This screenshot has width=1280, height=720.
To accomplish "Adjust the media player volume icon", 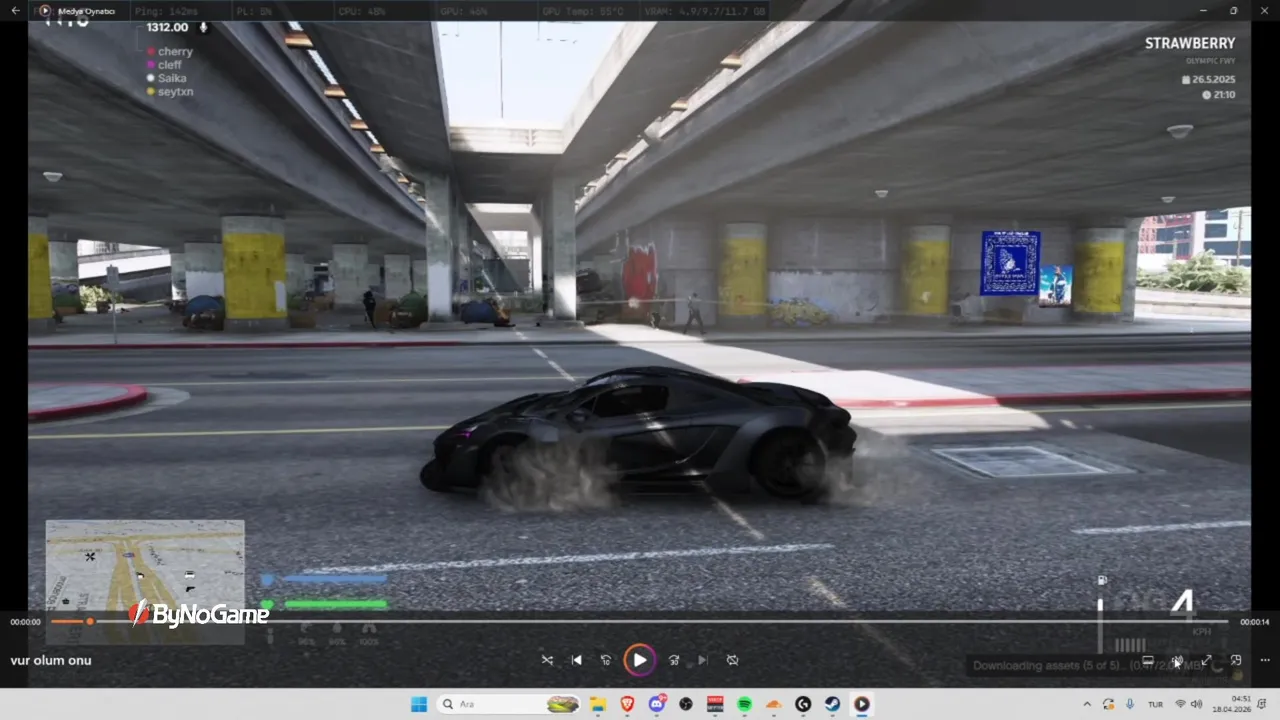I will (1178, 660).
